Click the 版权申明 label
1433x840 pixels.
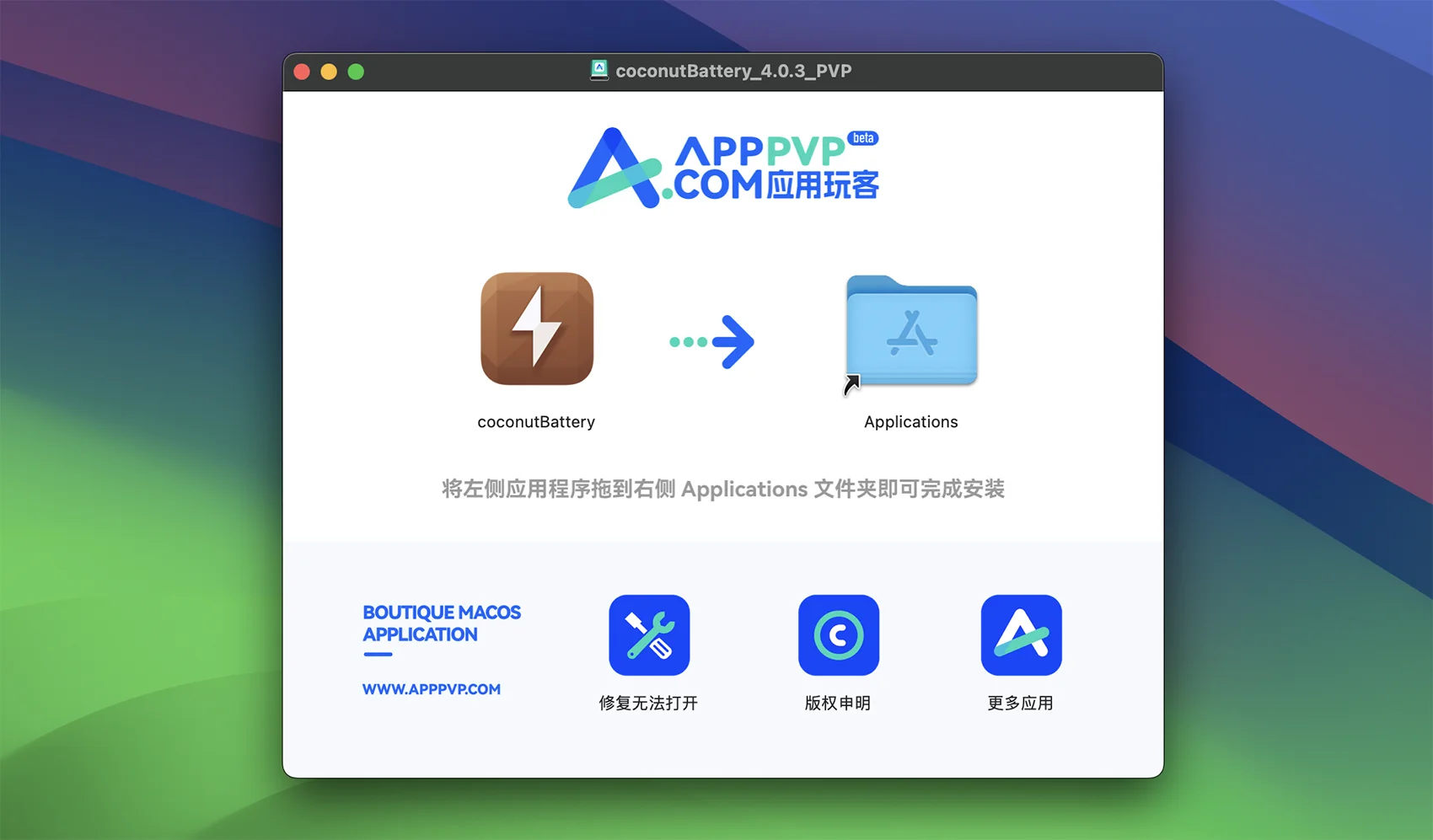[x=838, y=703]
